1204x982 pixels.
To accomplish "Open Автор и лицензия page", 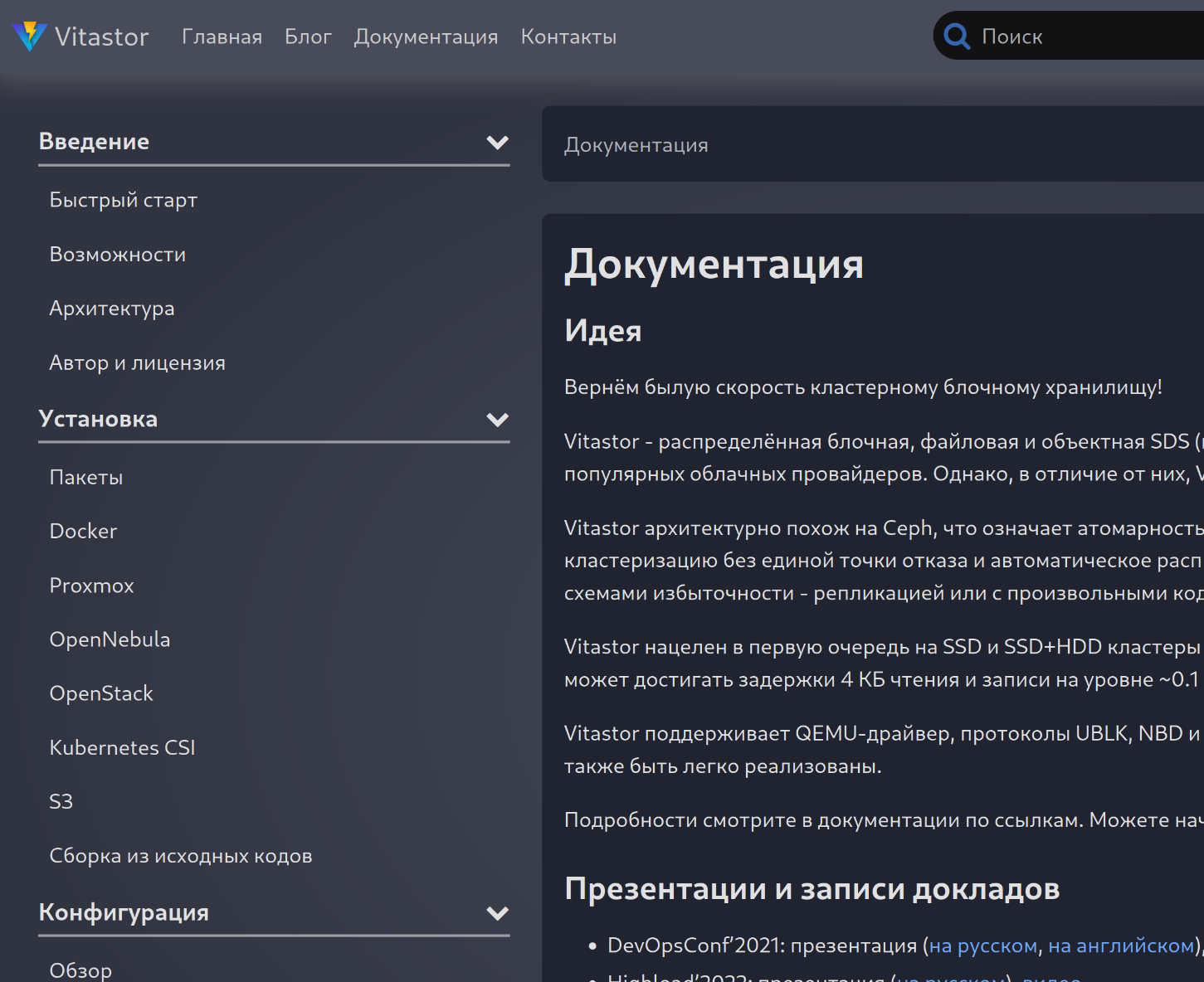I will pyautogui.click(x=138, y=363).
